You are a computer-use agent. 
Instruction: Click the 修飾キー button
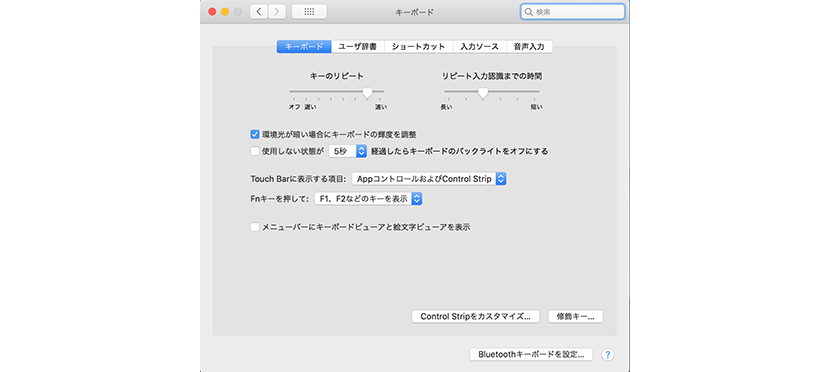coord(575,316)
